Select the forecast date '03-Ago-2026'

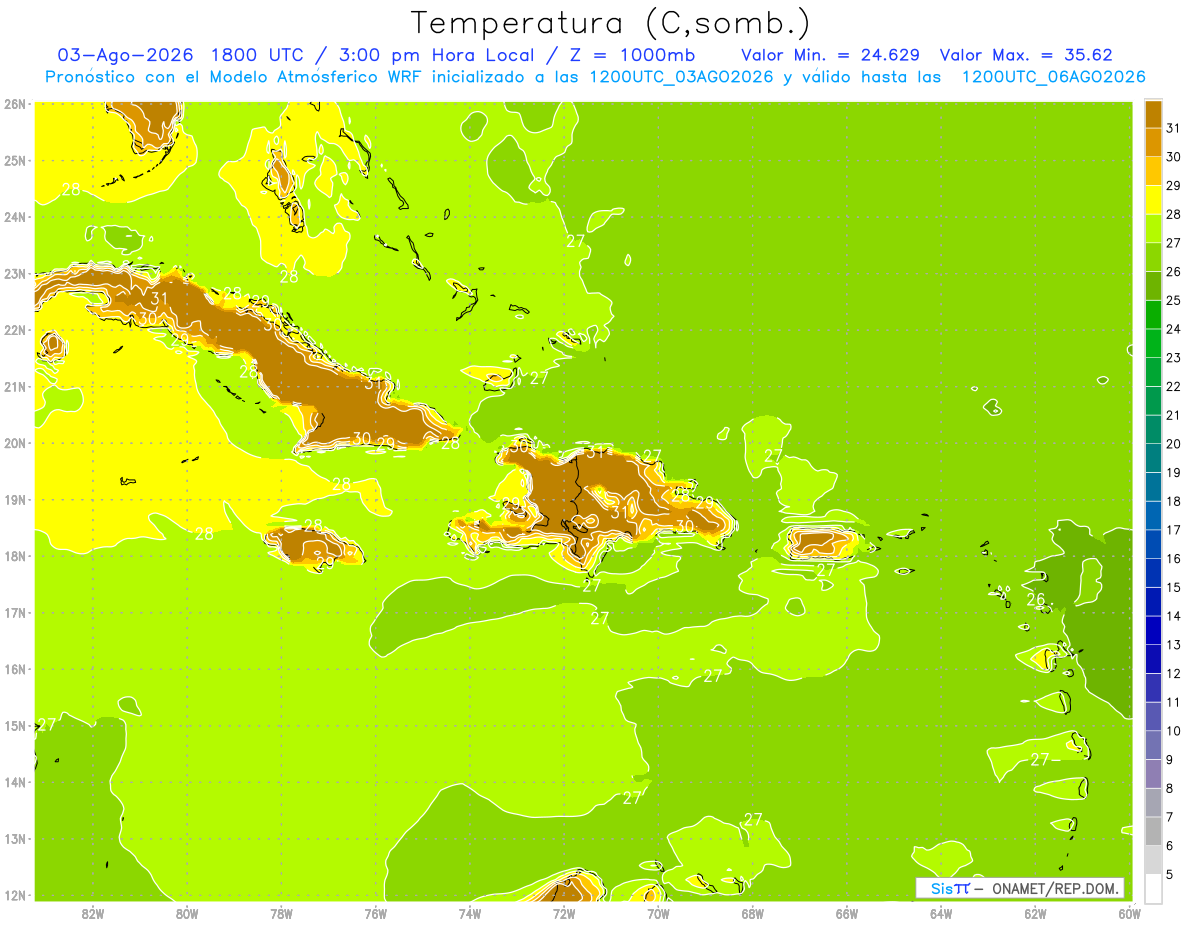(124, 55)
